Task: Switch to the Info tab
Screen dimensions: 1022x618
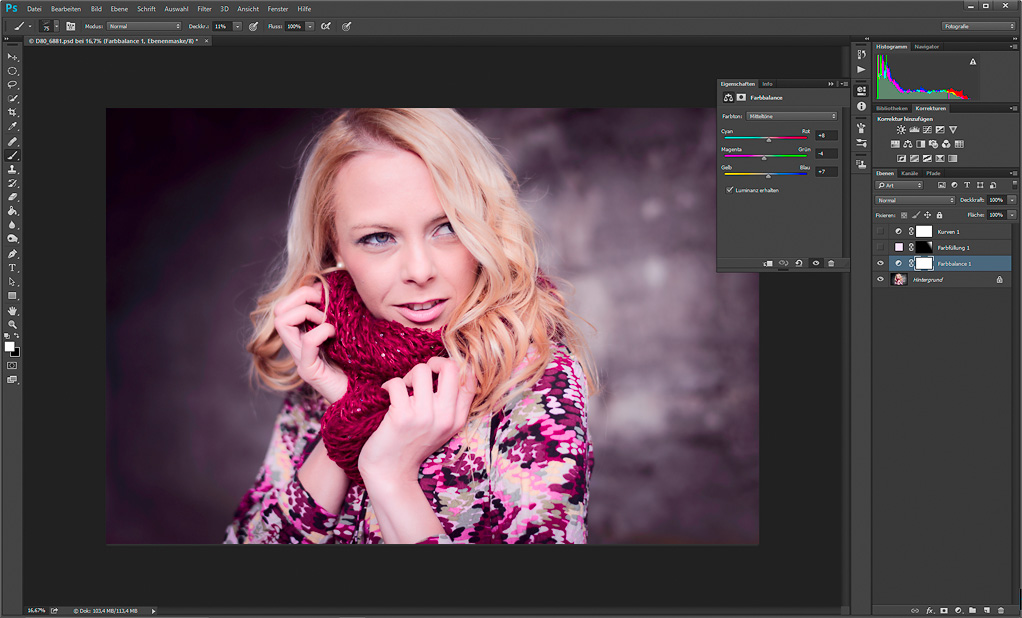Action: (x=767, y=84)
